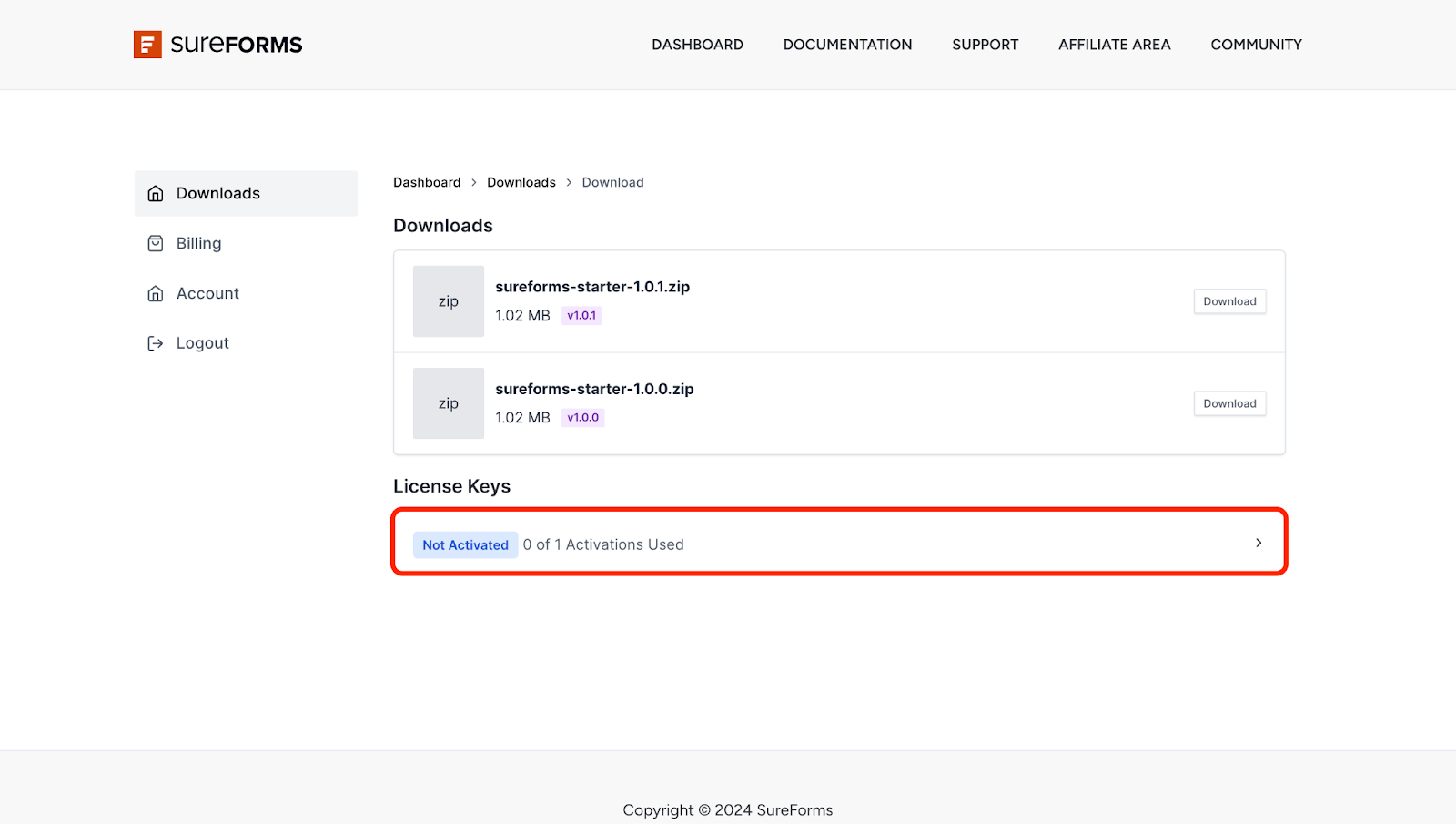This screenshot has height=824, width=1456.
Task: Click the SureForms wordmark text
Action: pyautogui.click(x=237, y=45)
